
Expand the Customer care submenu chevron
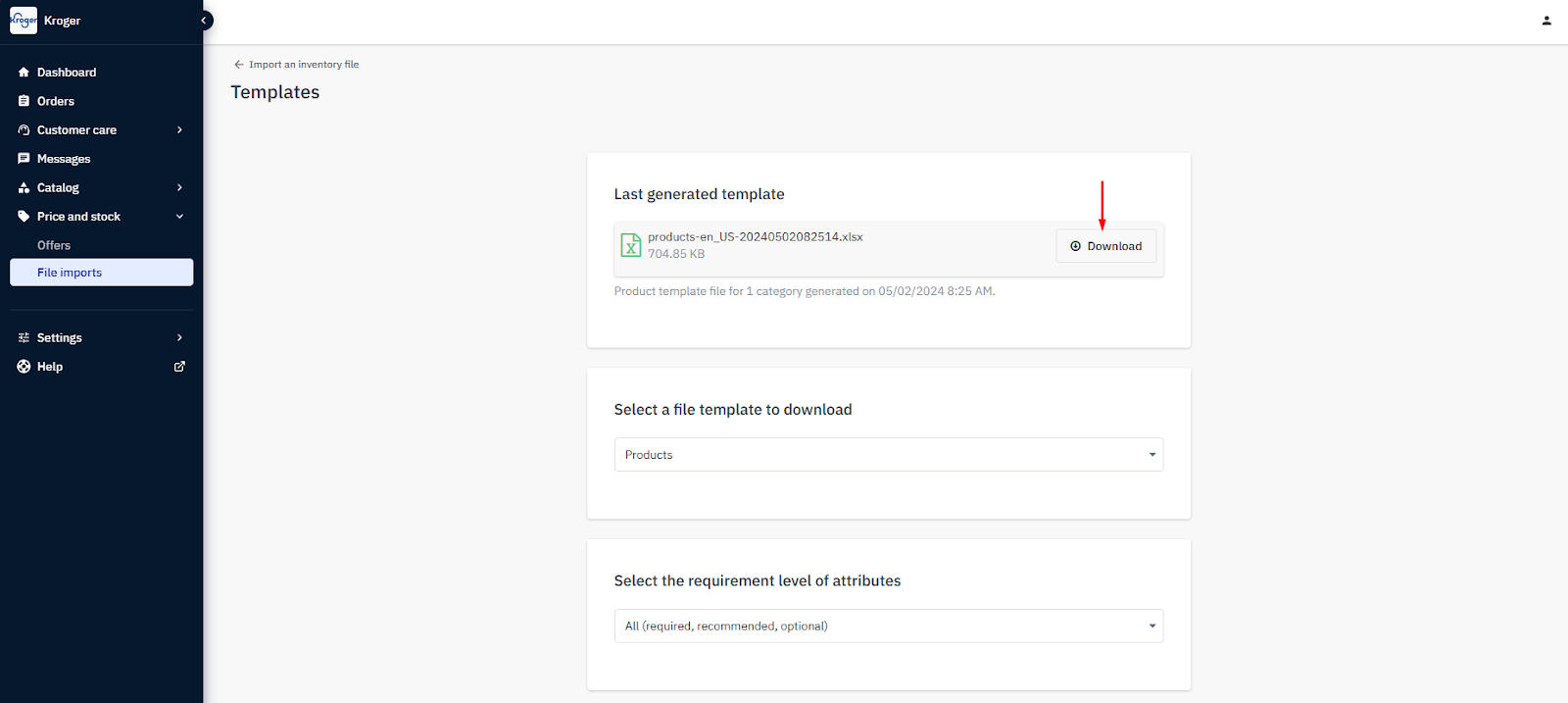coord(179,130)
